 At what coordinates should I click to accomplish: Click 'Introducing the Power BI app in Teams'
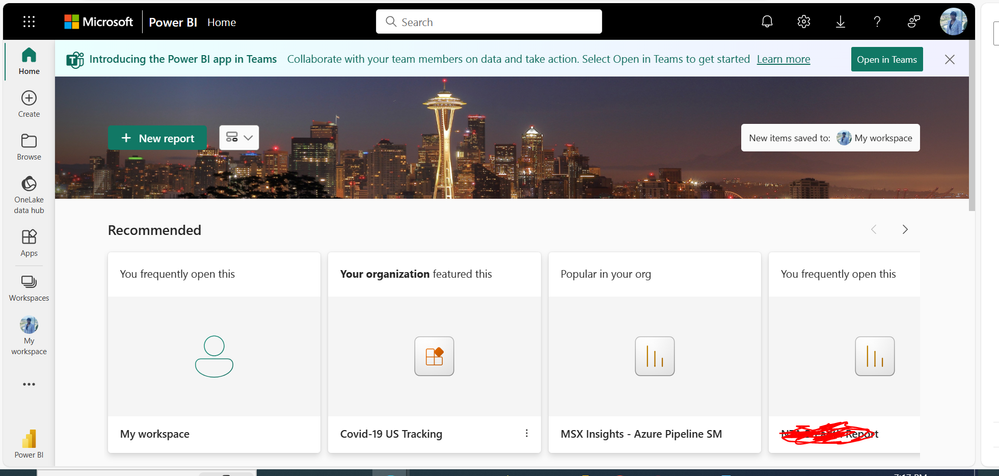click(183, 59)
